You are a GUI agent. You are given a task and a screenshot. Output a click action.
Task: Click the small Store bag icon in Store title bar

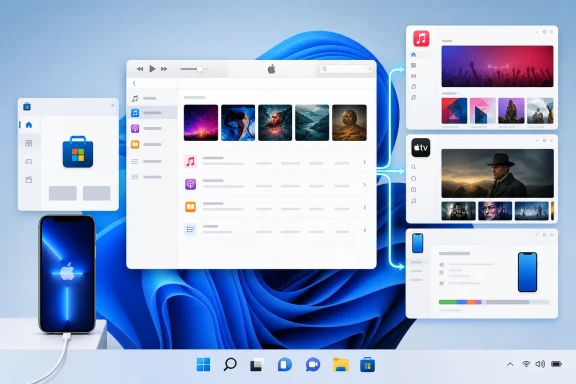(x=27, y=107)
